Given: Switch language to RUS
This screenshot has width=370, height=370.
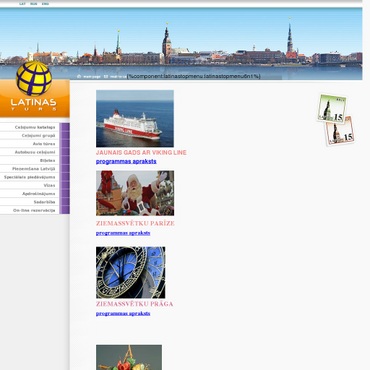Looking at the screenshot, I should point(34,4).
